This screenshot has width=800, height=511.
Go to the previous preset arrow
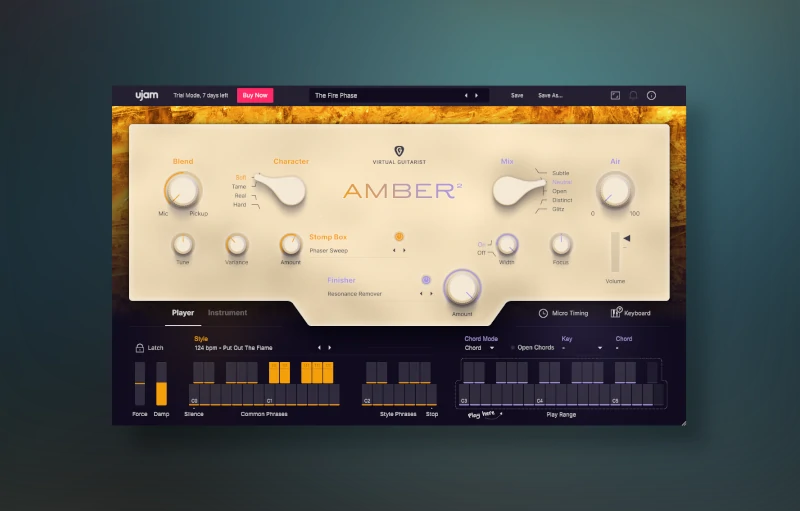click(x=466, y=95)
